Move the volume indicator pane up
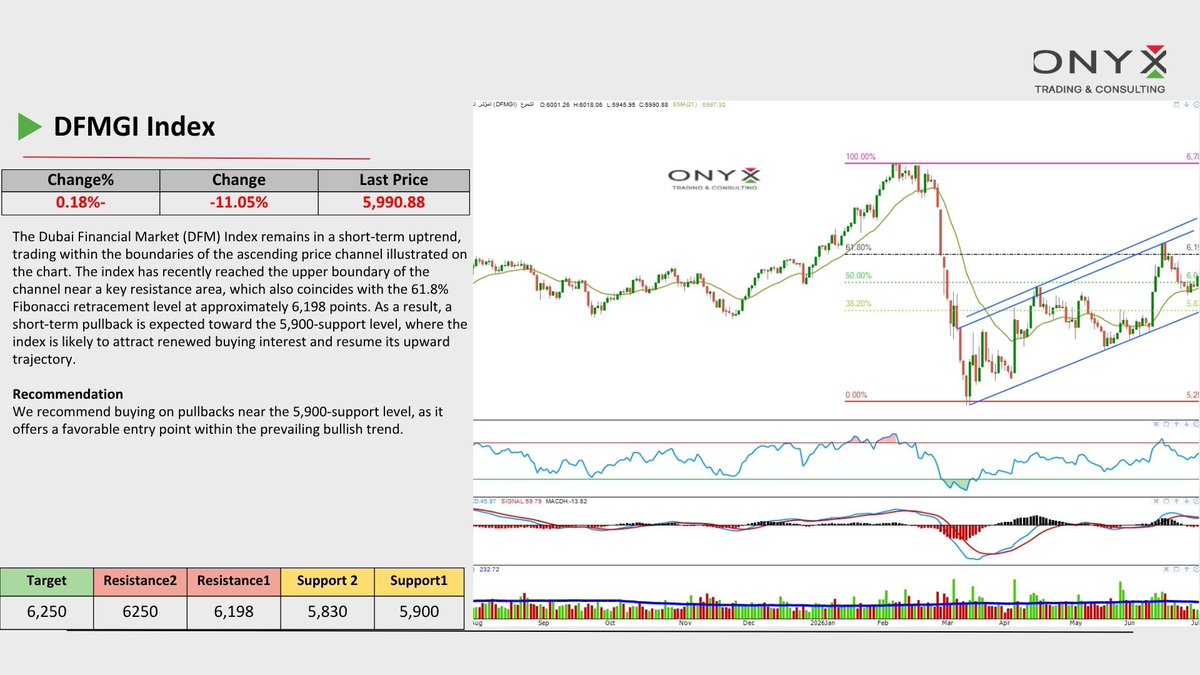The width and height of the screenshot is (1200, 675). tap(1187, 569)
